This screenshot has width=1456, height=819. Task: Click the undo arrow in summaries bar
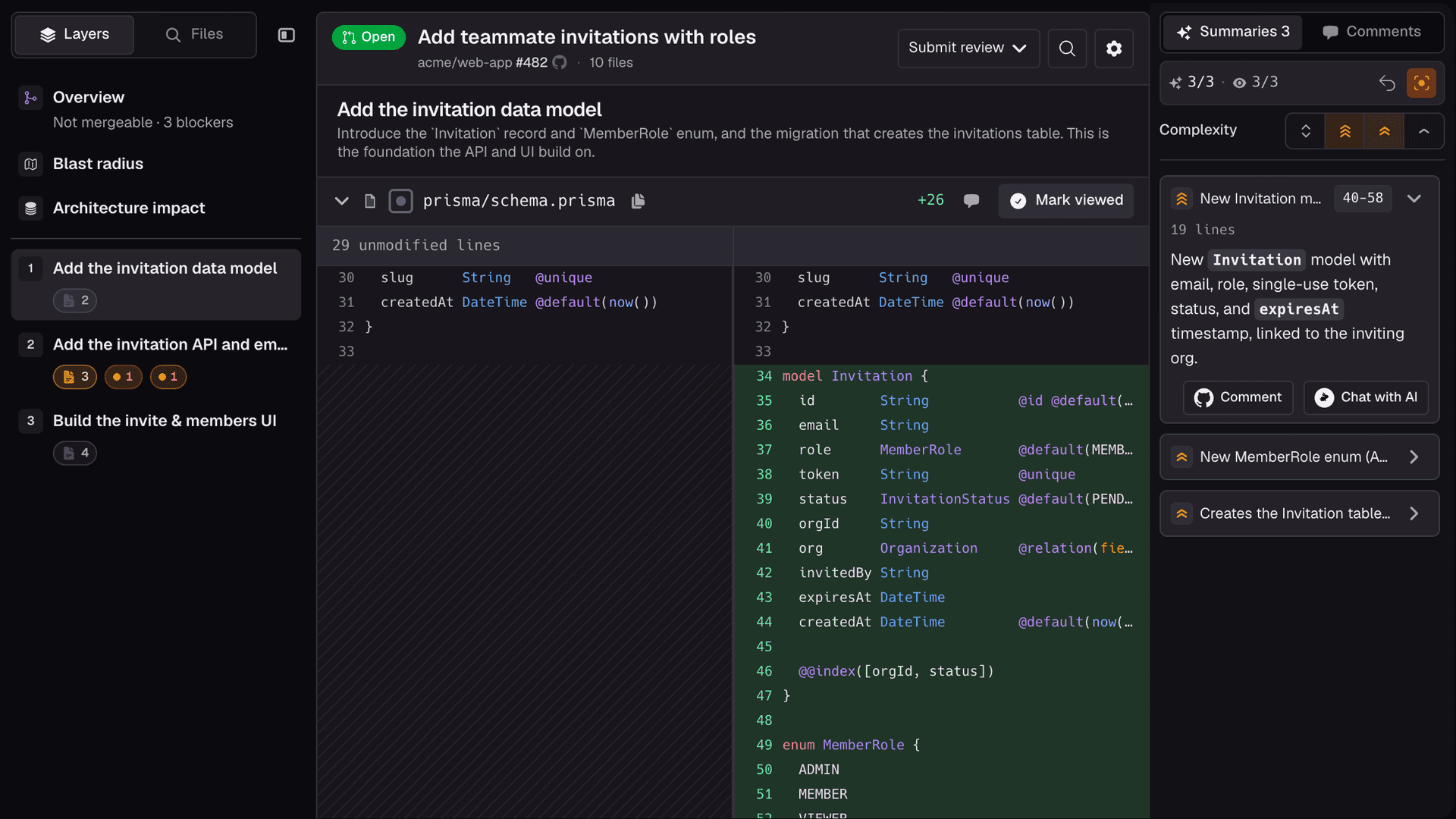point(1387,83)
